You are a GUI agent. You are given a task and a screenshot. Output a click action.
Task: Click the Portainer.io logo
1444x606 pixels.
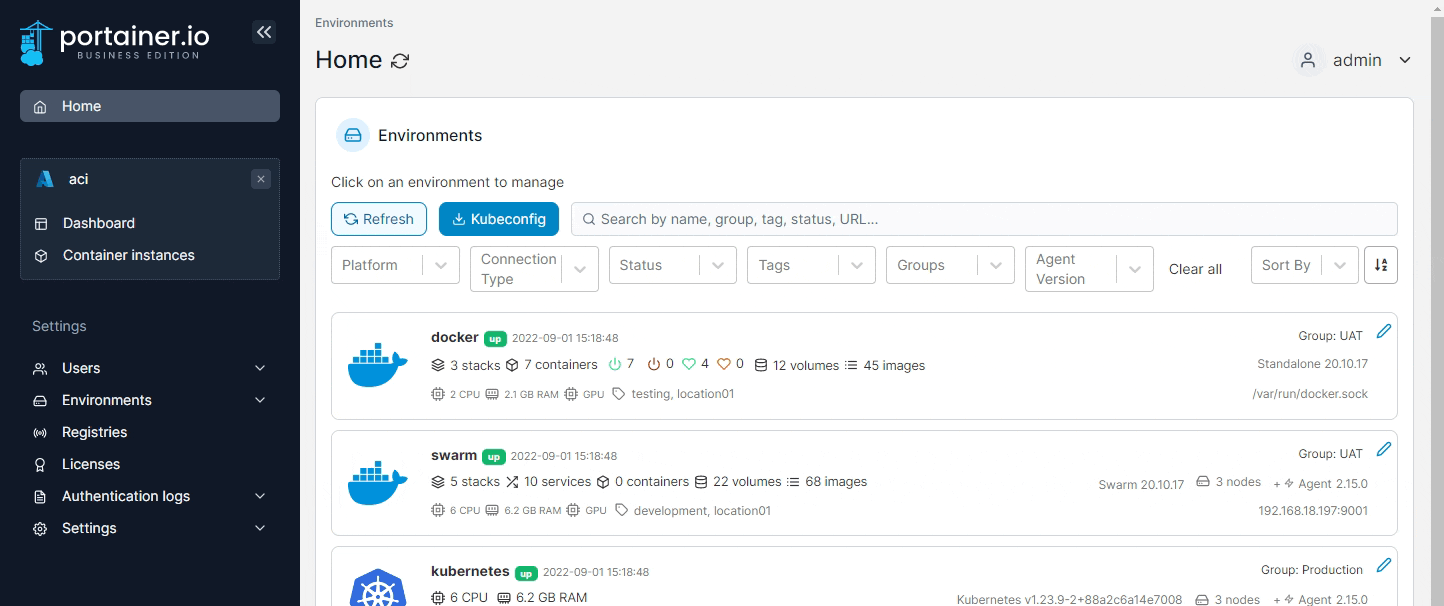[115, 43]
